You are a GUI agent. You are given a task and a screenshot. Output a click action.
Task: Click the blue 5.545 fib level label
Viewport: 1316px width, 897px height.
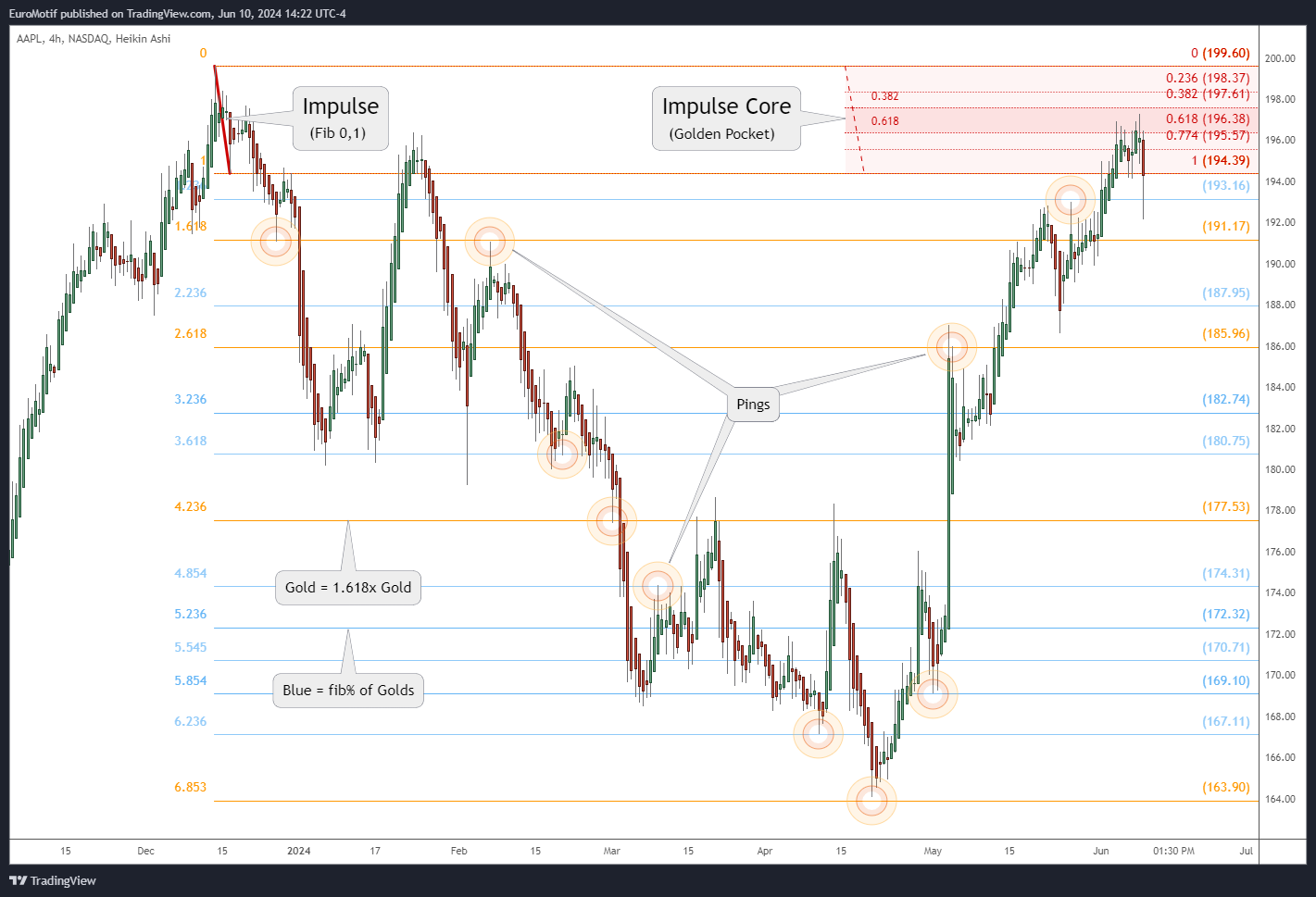click(191, 647)
